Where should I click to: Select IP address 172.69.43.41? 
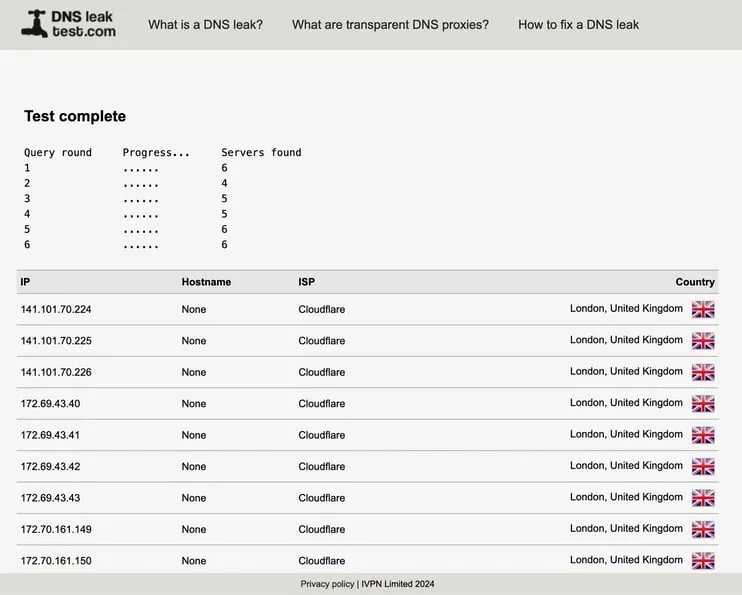[50, 435]
